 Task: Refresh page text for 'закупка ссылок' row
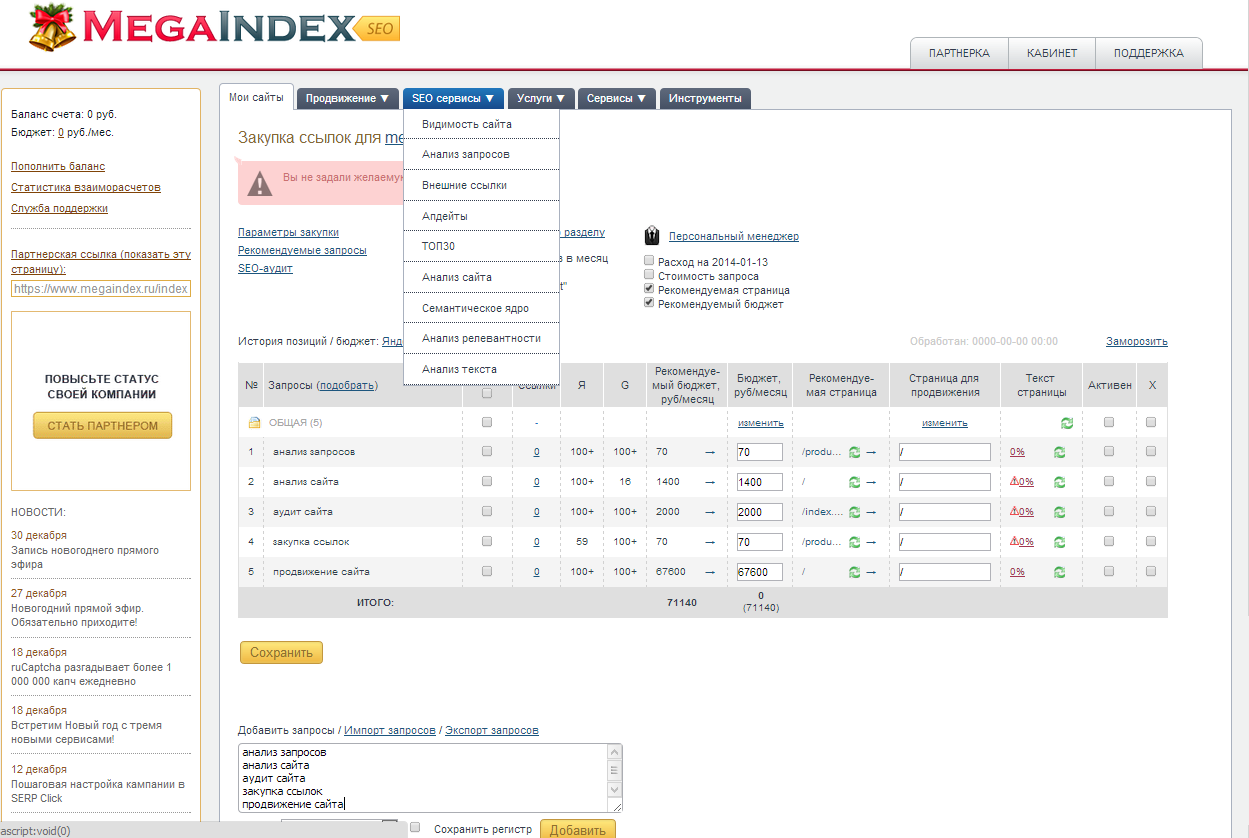point(1059,542)
